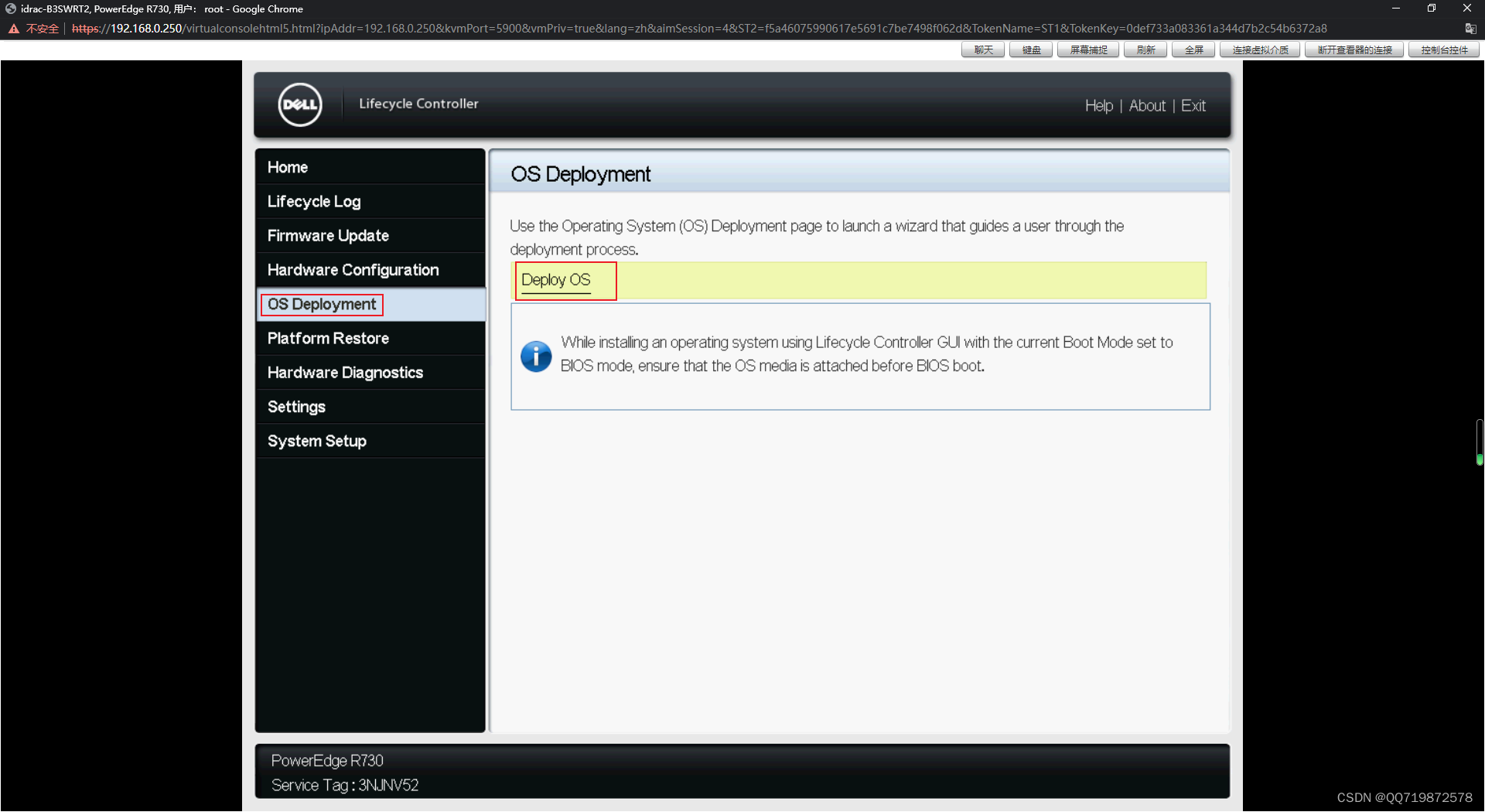Open the About link

[1147, 106]
